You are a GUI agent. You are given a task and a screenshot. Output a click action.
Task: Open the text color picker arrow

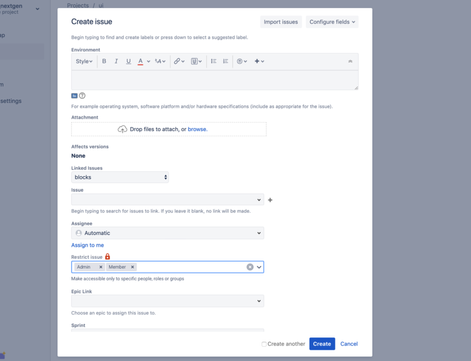[148, 61]
